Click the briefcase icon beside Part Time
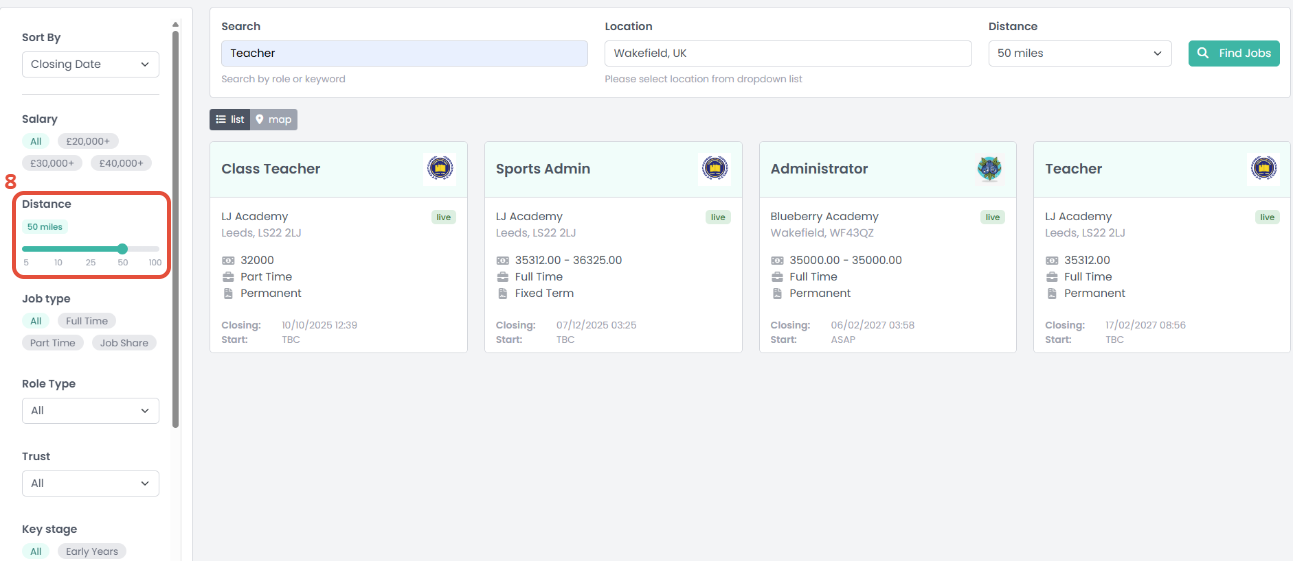This screenshot has height=561, width=1293. click(228, 277)
